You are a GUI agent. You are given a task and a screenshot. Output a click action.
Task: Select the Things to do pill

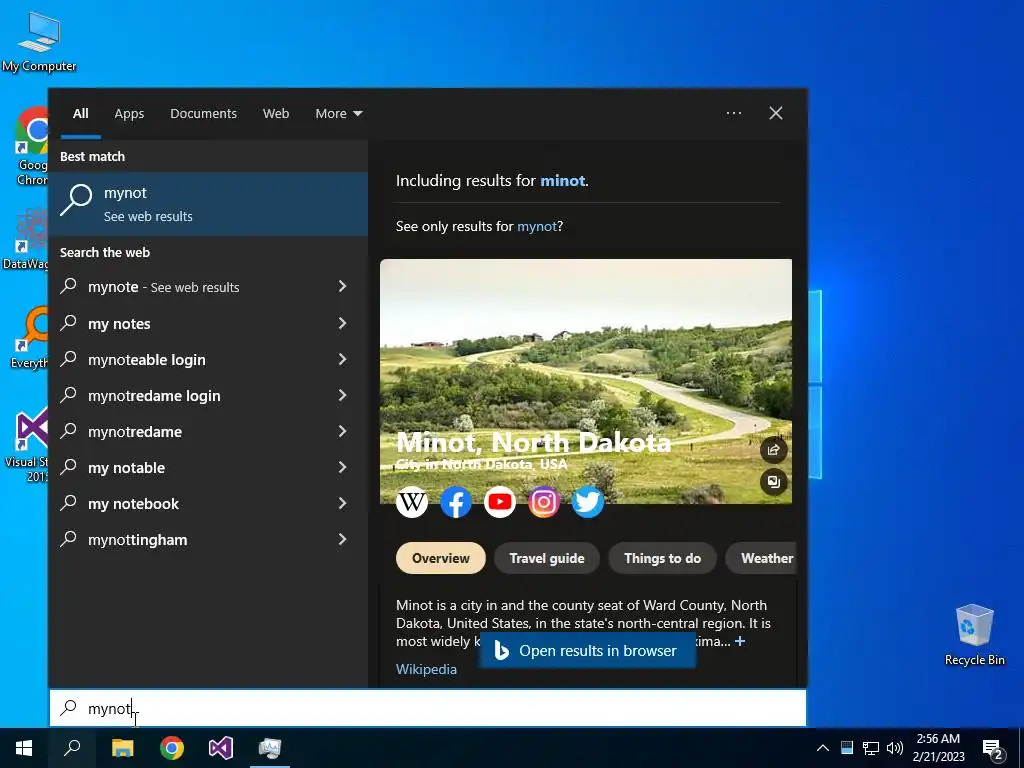662,558
